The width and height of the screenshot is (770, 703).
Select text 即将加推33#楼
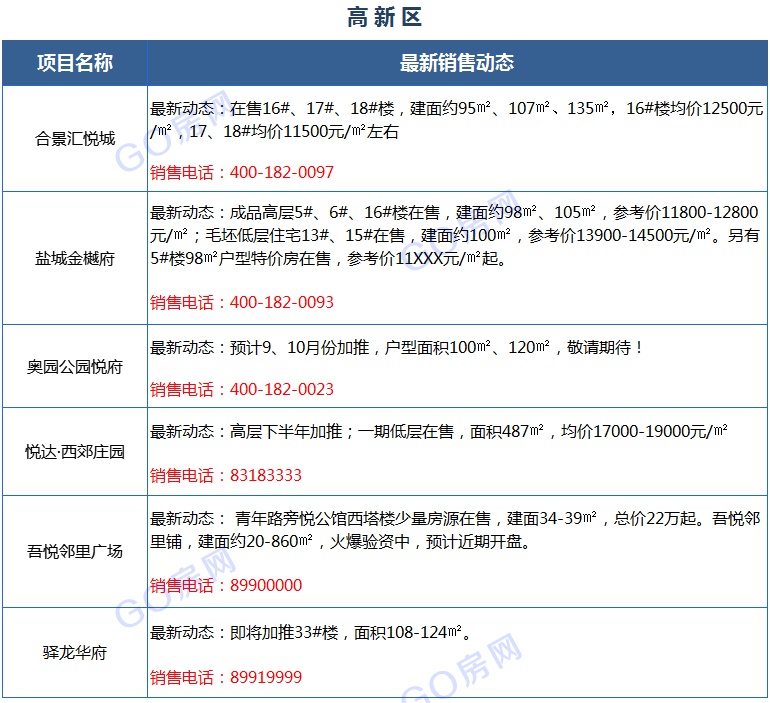tap(284, 632)
